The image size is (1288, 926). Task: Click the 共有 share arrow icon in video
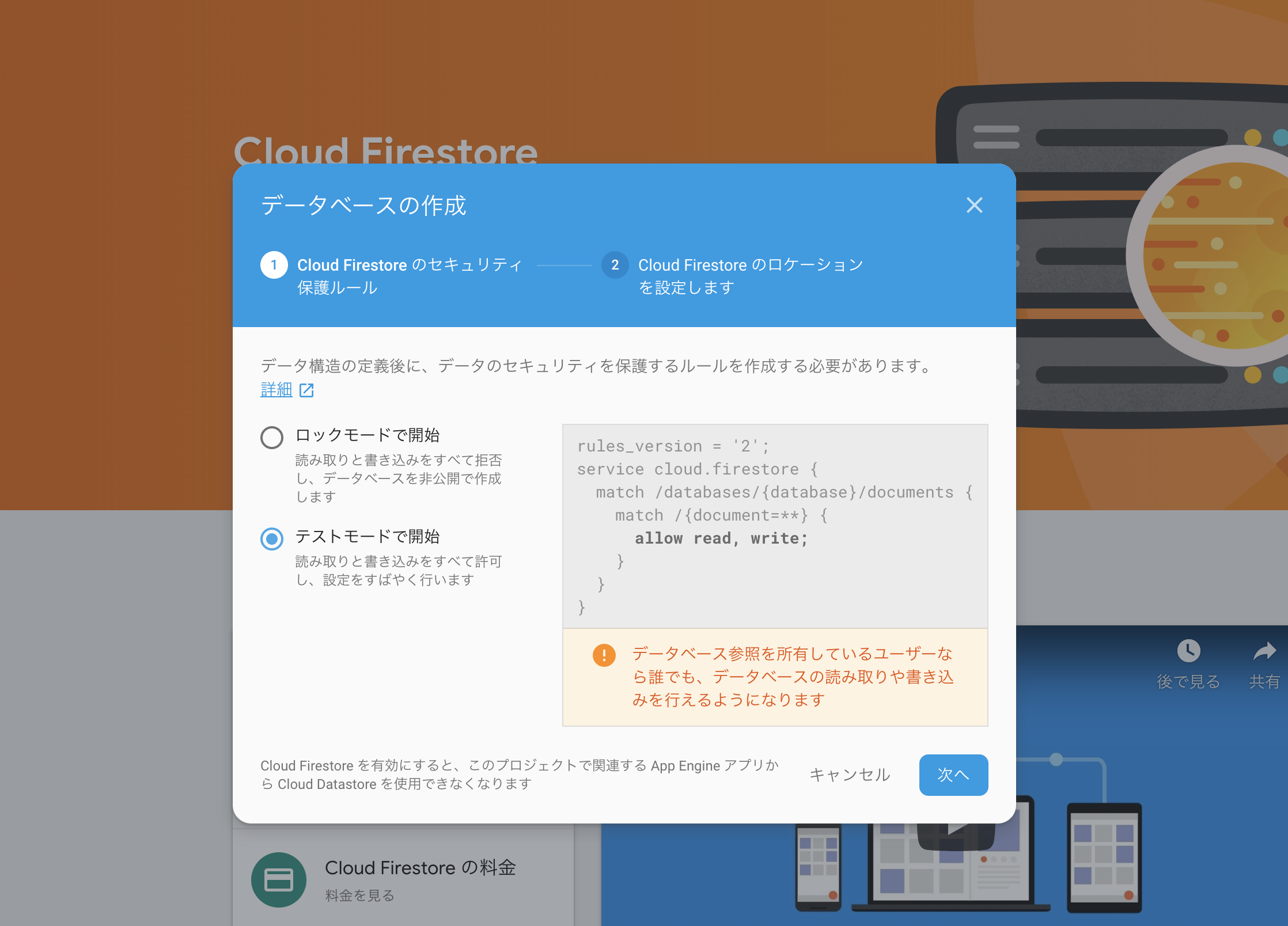pos(1264,651)
